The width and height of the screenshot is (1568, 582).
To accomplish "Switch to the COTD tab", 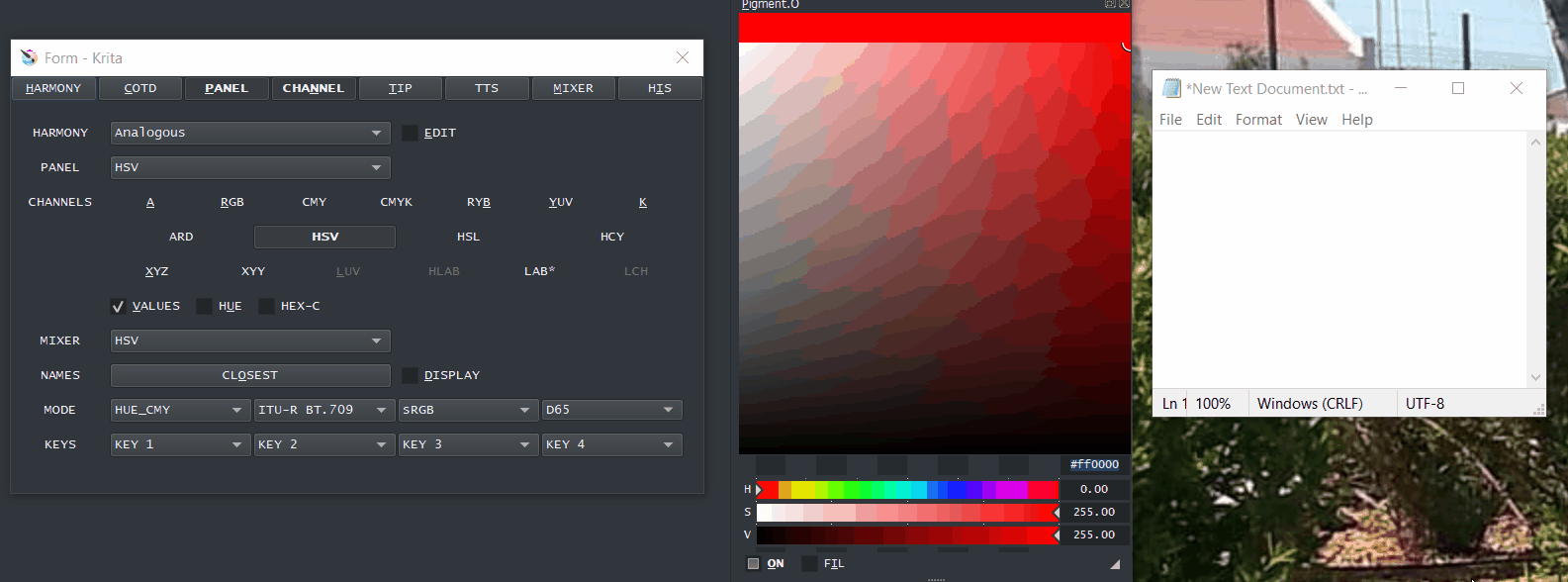I will pyautogui.click(x=140, y=88).
